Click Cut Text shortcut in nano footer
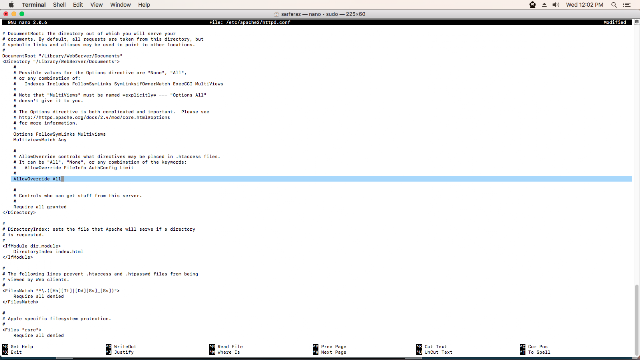This screenshot has height=360, width=640. pyautogui.click(x=432, y=347)
